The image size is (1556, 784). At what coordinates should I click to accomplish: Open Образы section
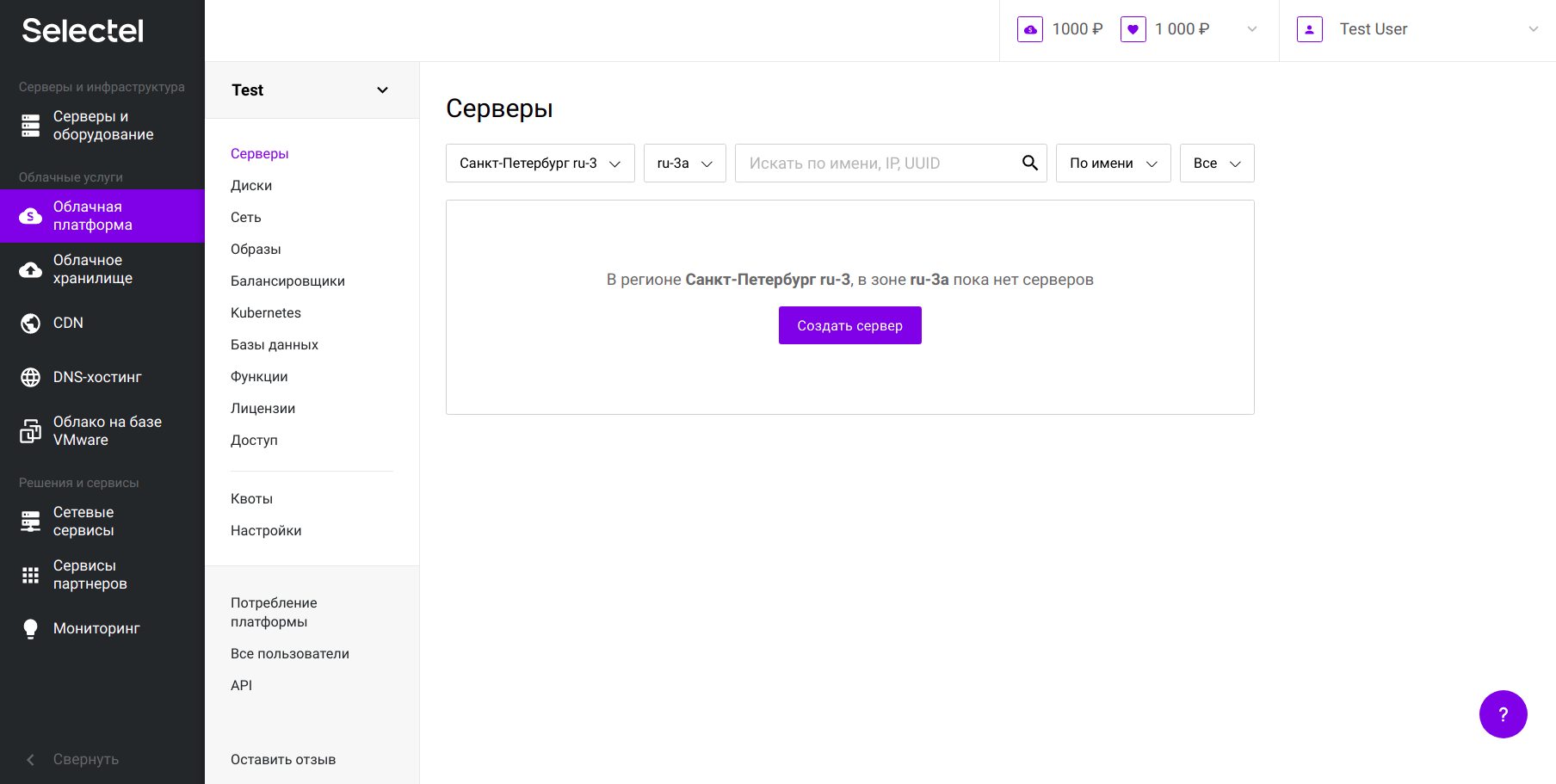256,250
